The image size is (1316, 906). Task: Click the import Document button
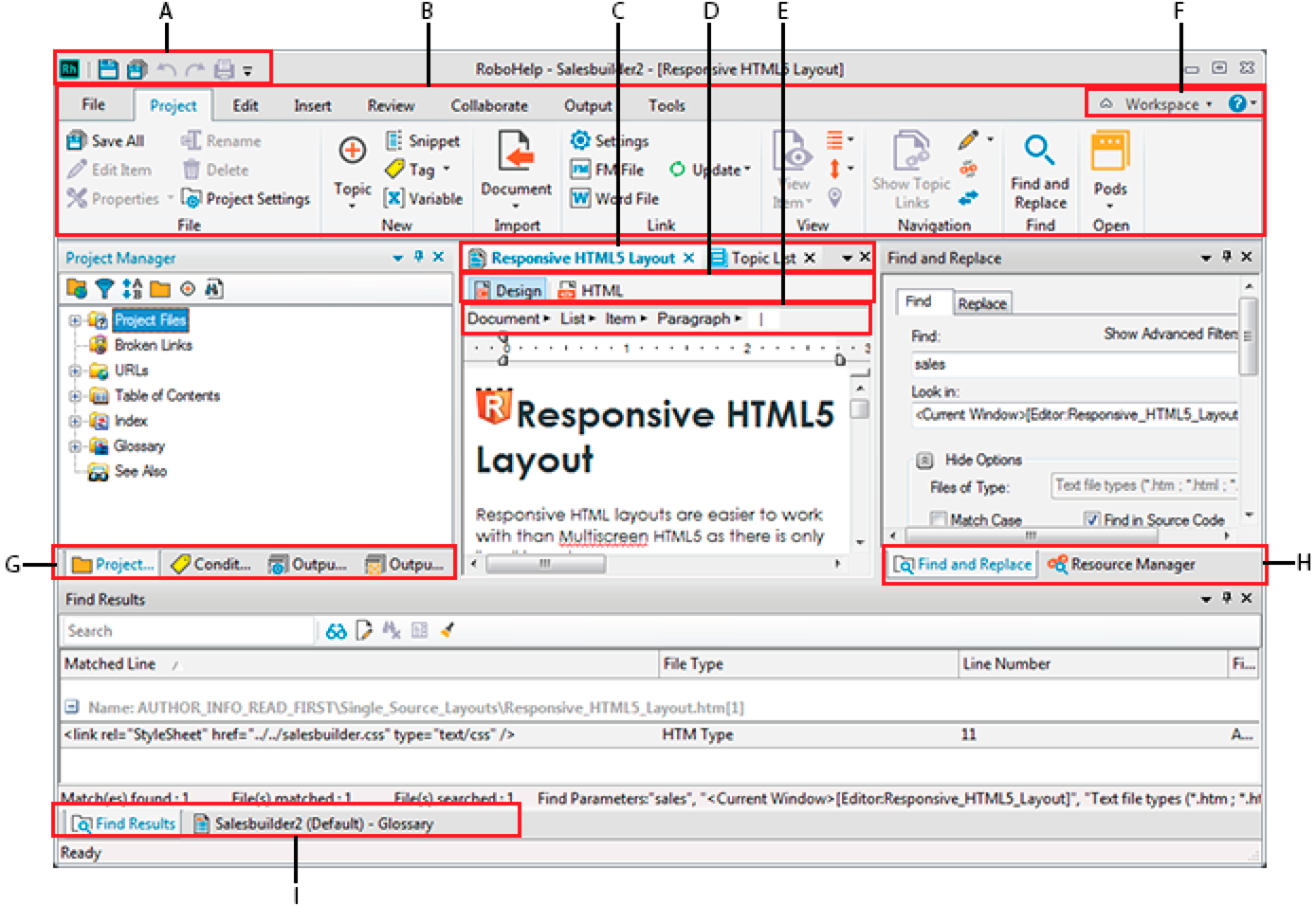(x=516, y=169)
